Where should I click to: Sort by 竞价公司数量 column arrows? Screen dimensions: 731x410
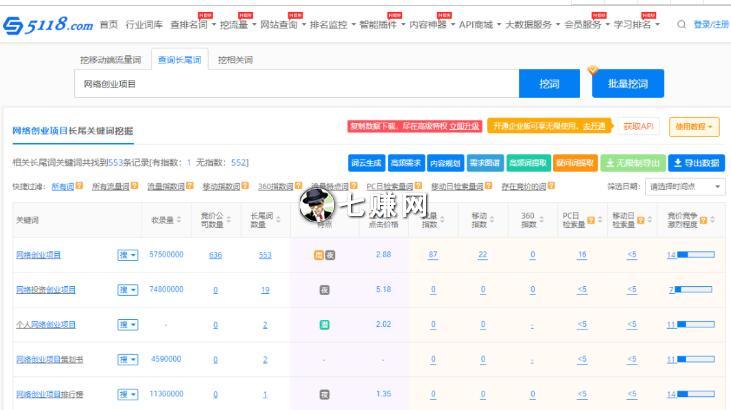point(228,220)
